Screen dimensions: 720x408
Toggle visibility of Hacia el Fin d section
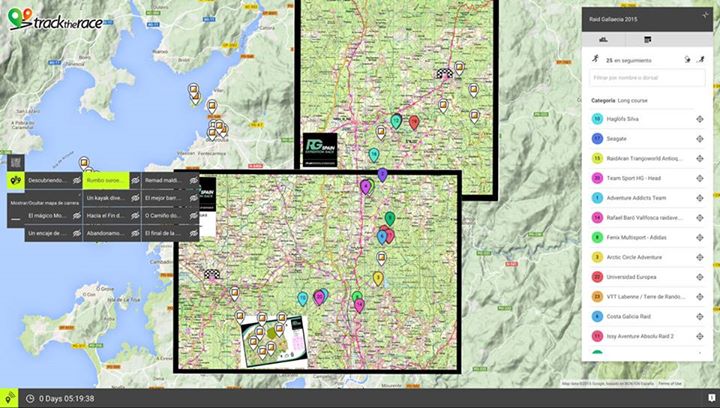(135, 215)
